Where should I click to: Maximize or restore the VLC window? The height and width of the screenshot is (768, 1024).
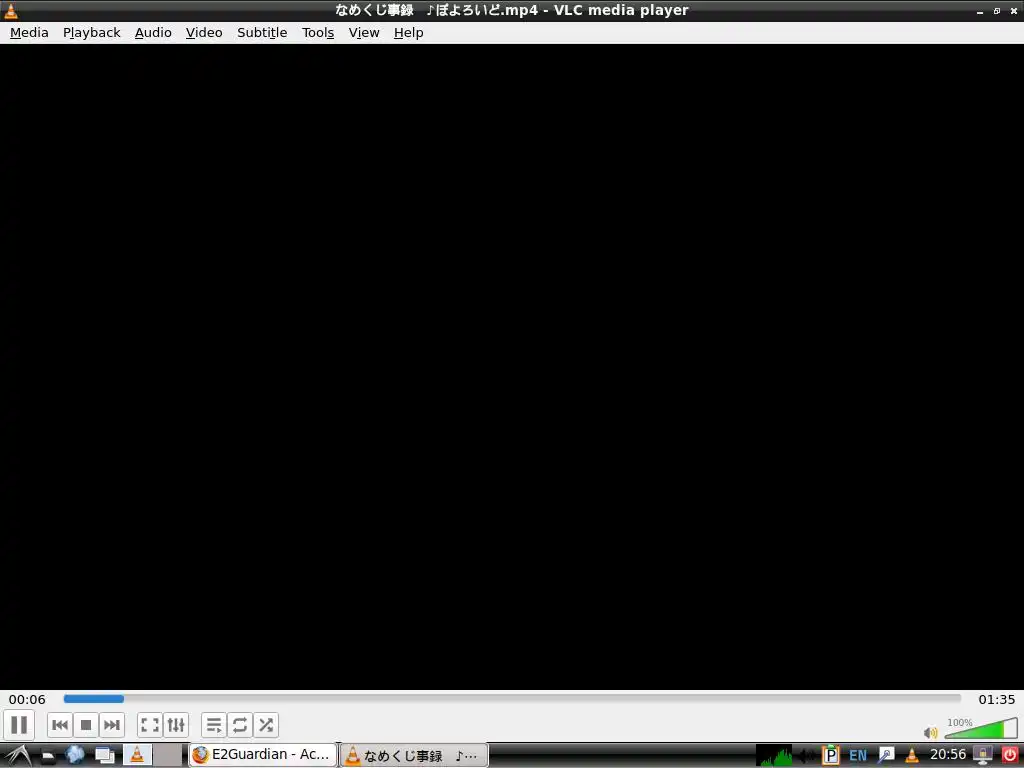997,11
